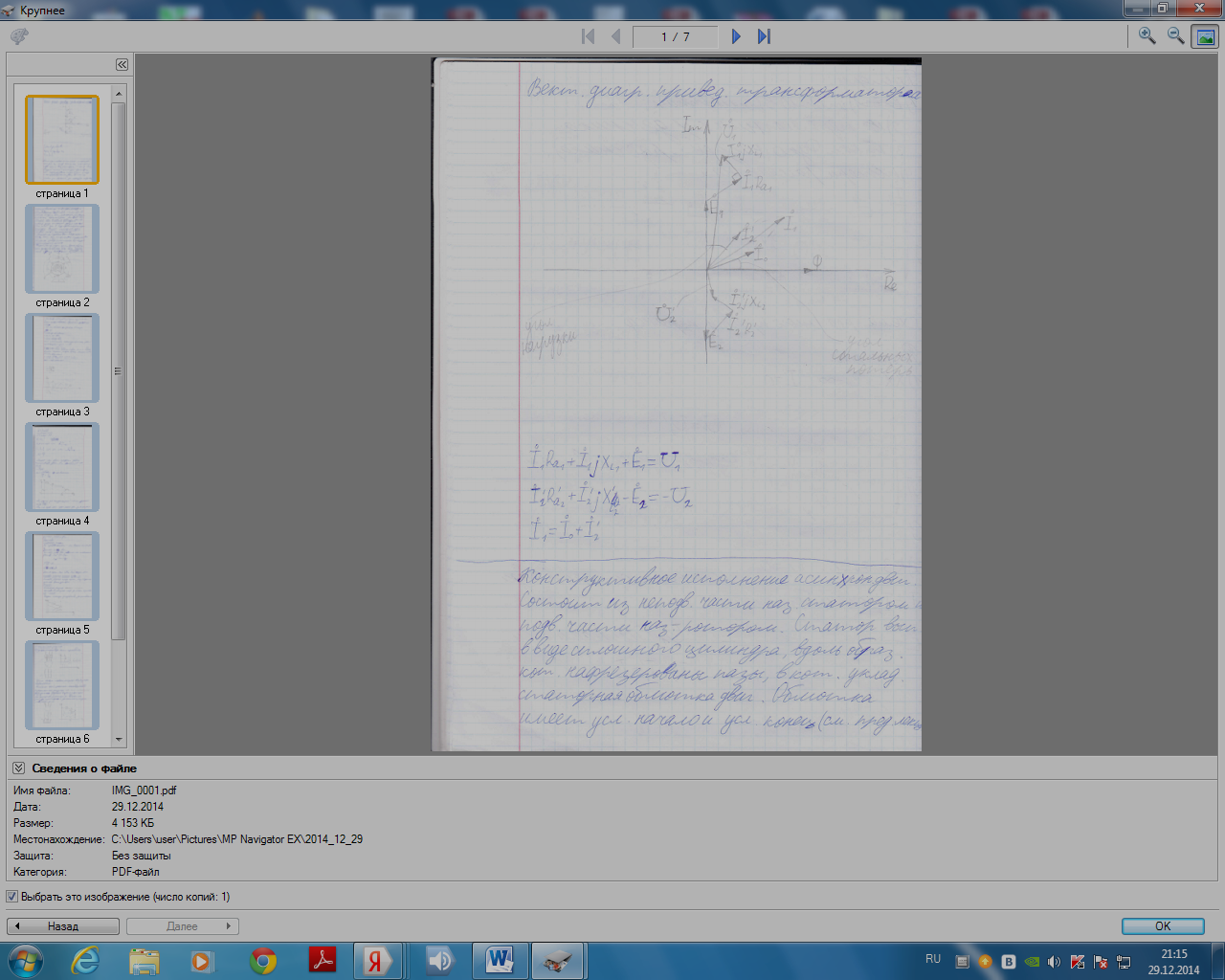The width and height of the screenshot is (1225, 980).
Task: Toggle Выбрать это изображение checkbox
Action: [12, 897]
